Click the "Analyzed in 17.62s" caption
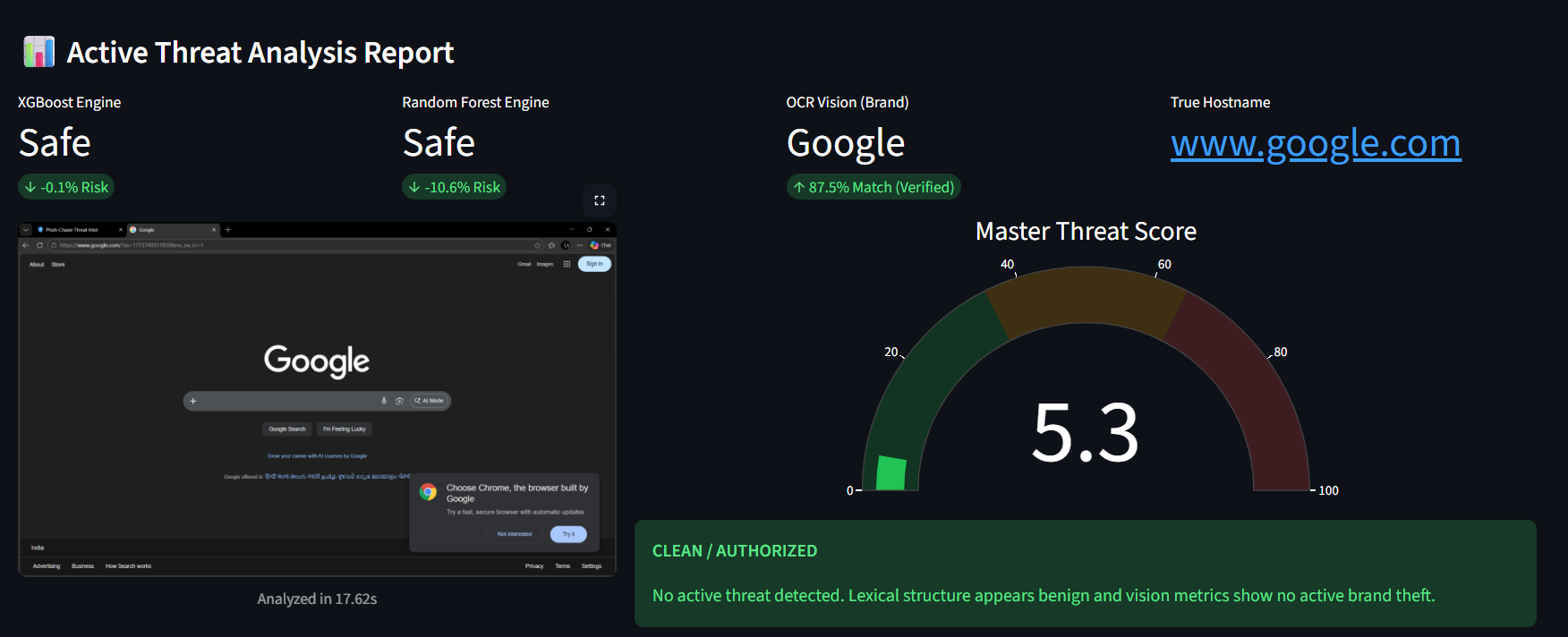The height and width of the screenshot is (637, 1568). click(x=317, y=599)
